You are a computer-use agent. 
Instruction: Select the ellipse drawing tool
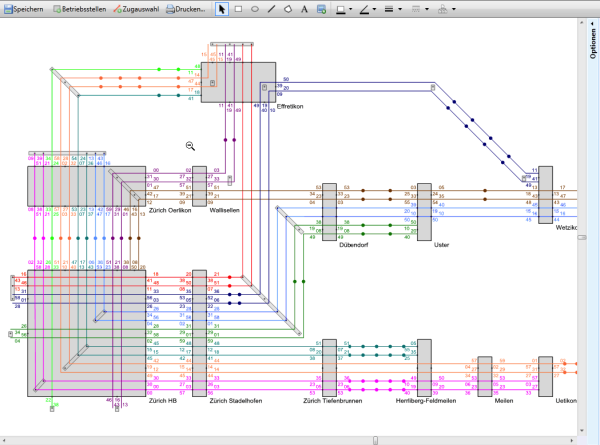(x=255, y=8)
